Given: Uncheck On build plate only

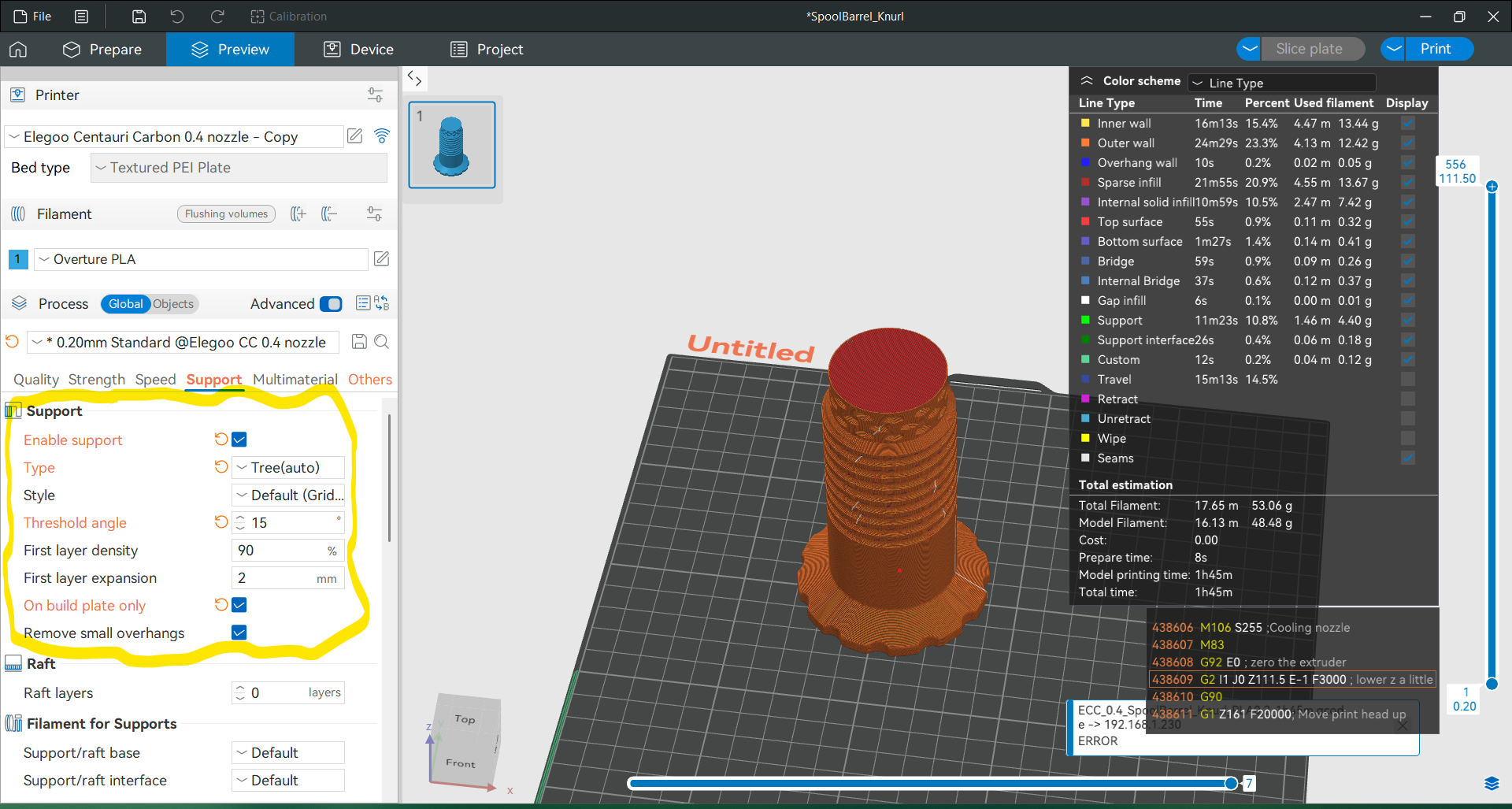Looking at the screenshot, I should click(239, 605).
